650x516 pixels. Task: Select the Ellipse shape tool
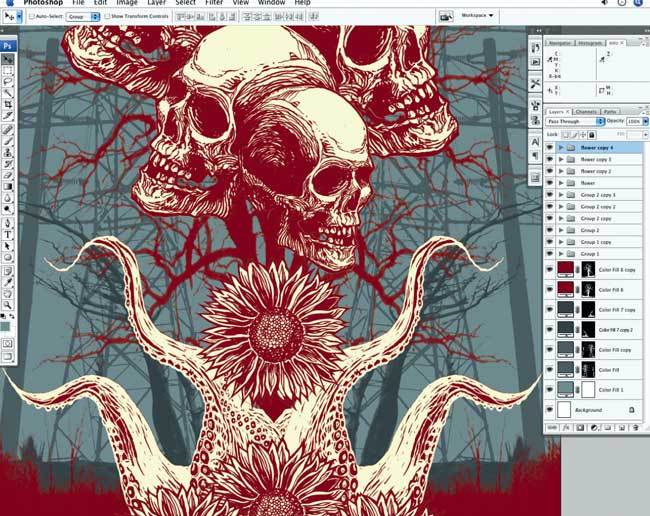[x=8, y=257]
